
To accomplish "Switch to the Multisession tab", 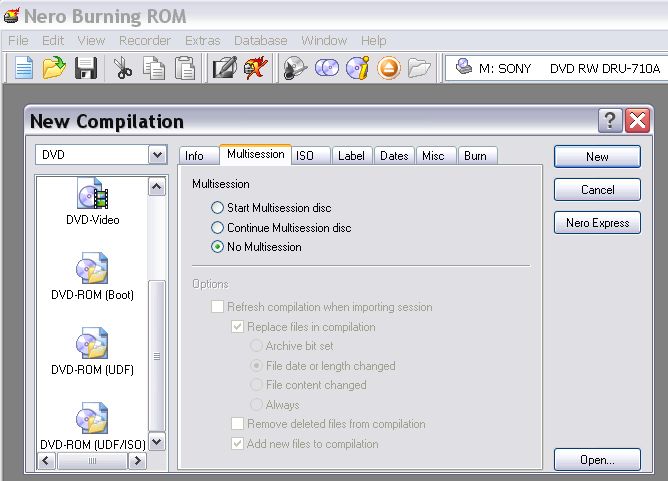I will click(256, 154).
